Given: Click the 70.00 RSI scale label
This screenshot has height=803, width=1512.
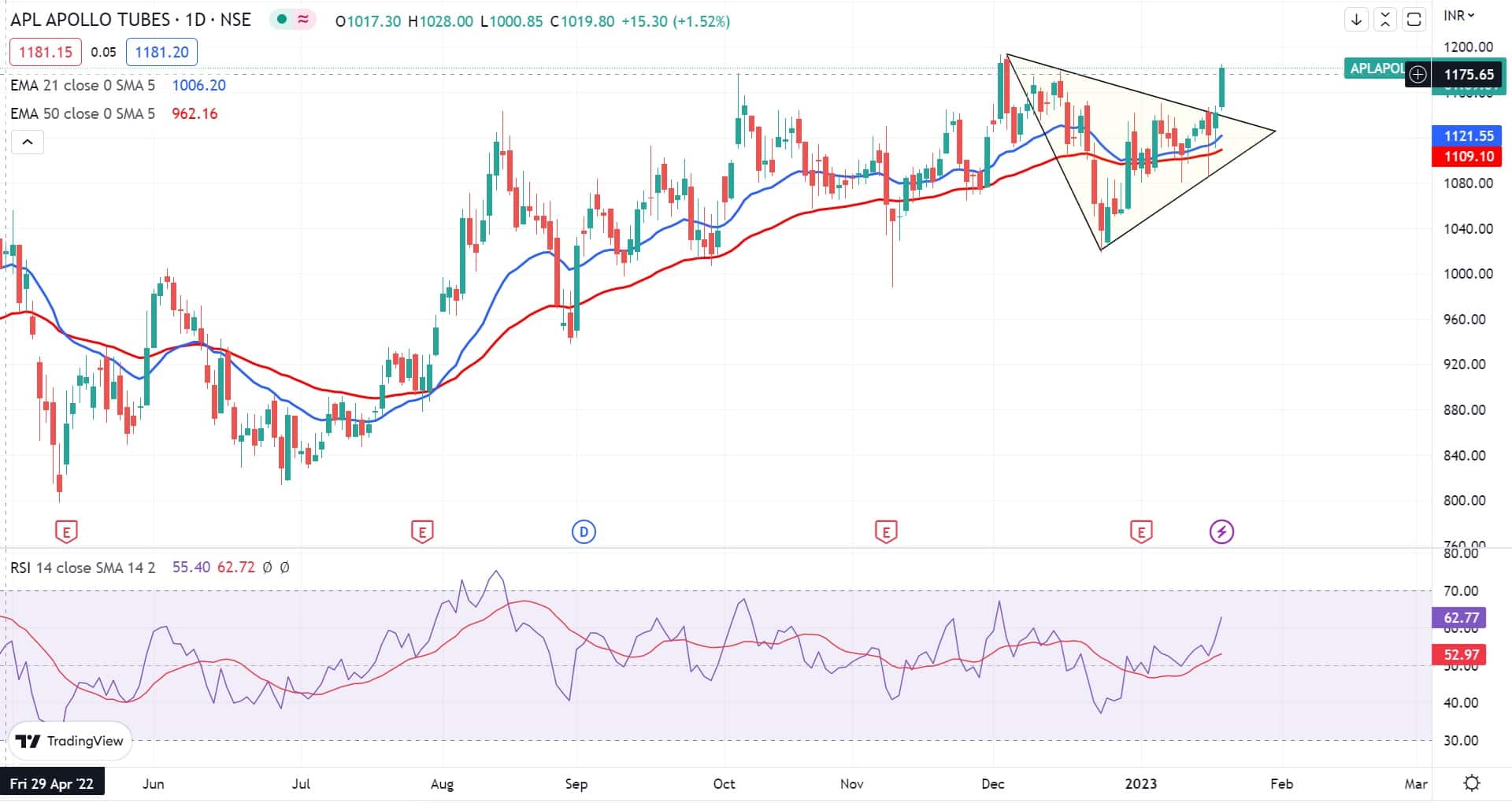Looking at the screenshot, I should [1461, 591].
